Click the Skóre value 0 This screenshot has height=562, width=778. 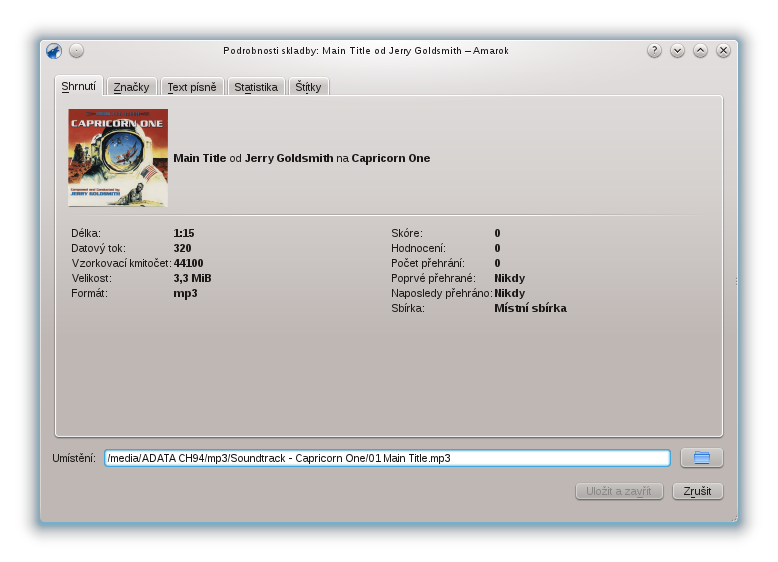pos(497,233)
